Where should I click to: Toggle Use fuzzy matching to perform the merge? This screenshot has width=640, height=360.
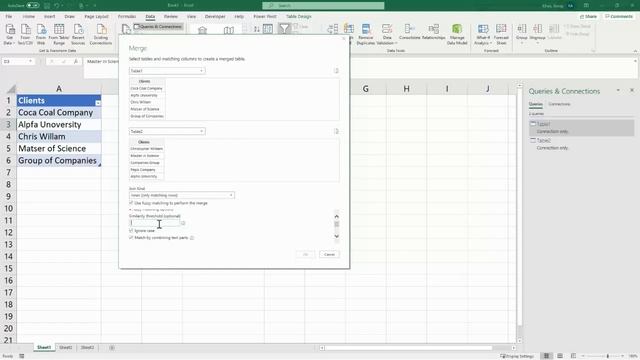coord(131,203)
